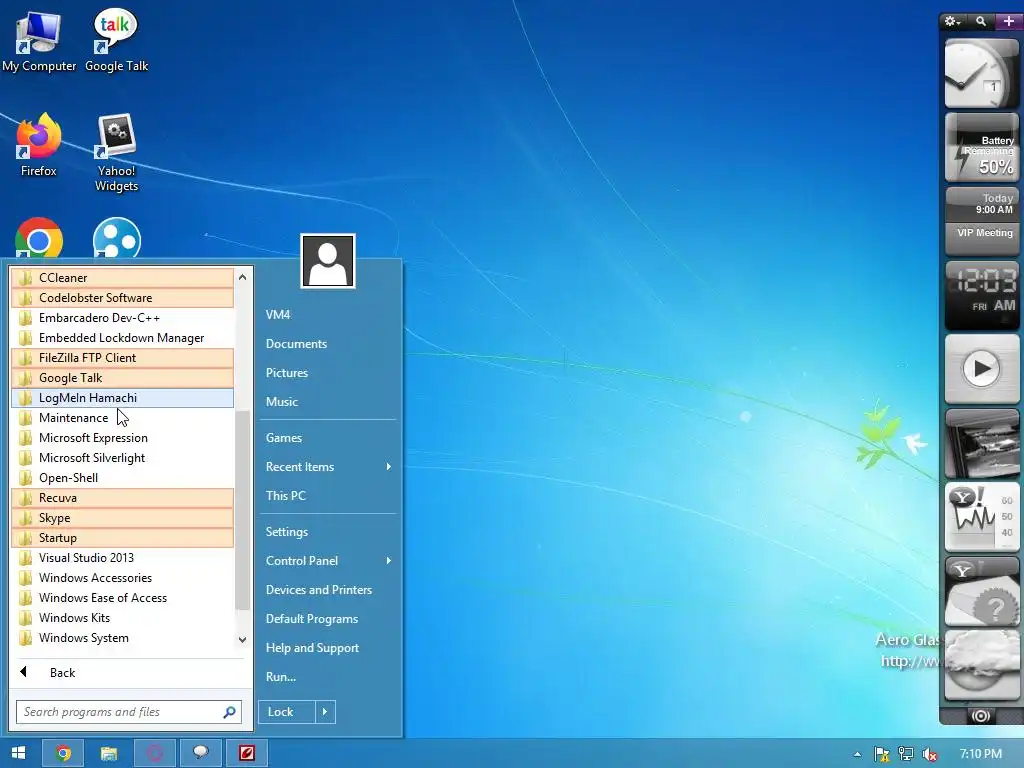This screenshot has width=1024, height=768.
Task: Expand the Embarcadero Dev-C++ folder
Action: click(122, 317)
